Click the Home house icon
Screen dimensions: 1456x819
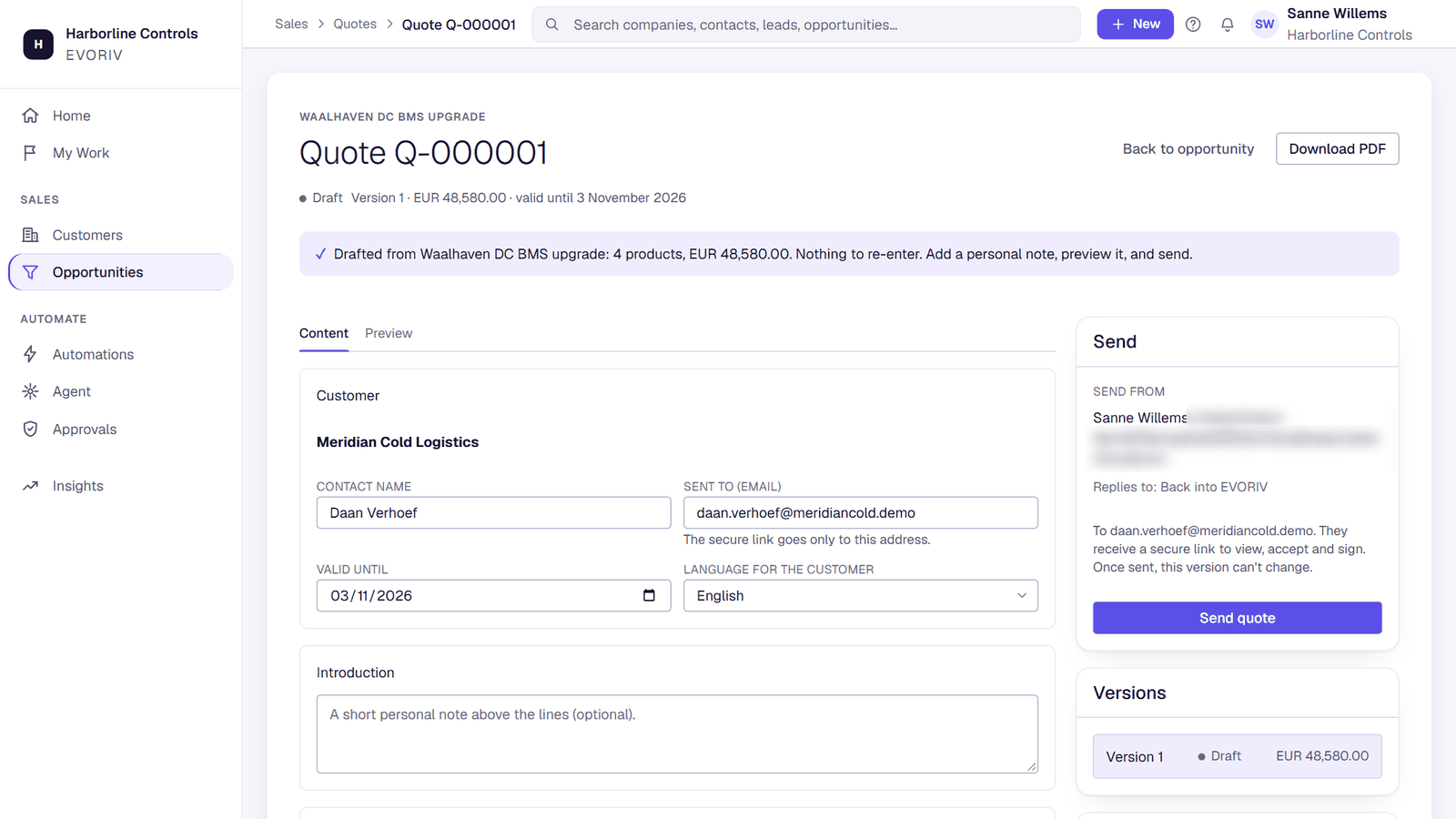30,116
